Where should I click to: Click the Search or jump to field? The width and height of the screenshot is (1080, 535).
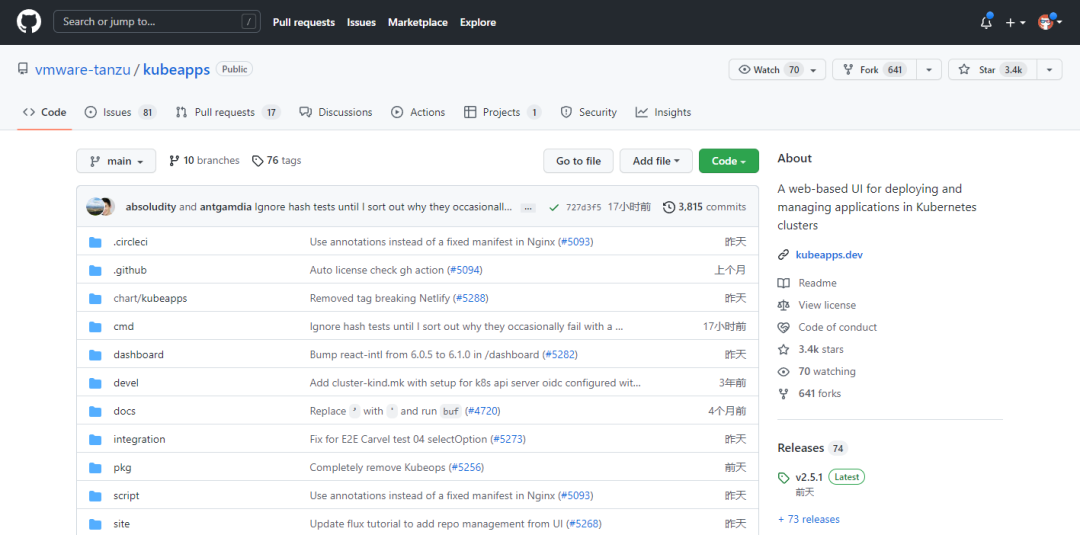pos(156,22)
